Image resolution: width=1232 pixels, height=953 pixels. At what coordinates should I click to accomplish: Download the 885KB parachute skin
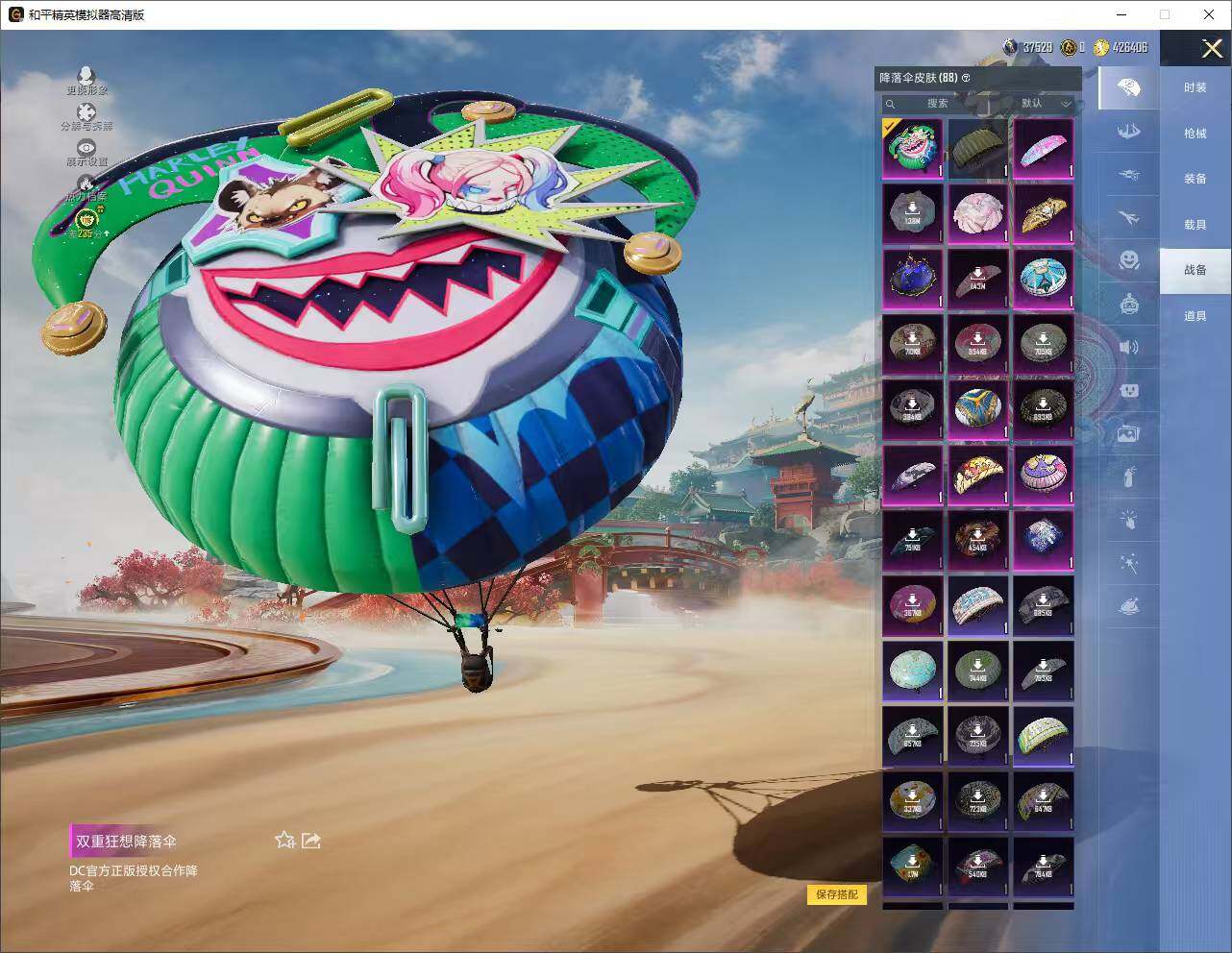[x=1043, y=605]
